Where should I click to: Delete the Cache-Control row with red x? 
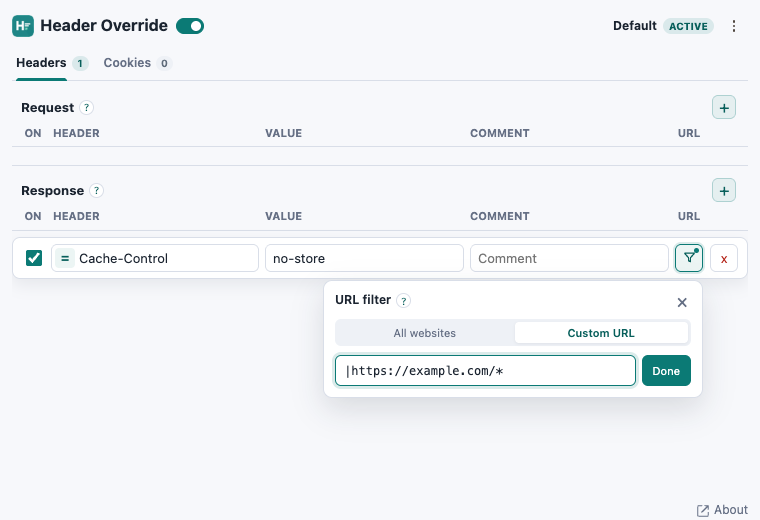(724, 258)
